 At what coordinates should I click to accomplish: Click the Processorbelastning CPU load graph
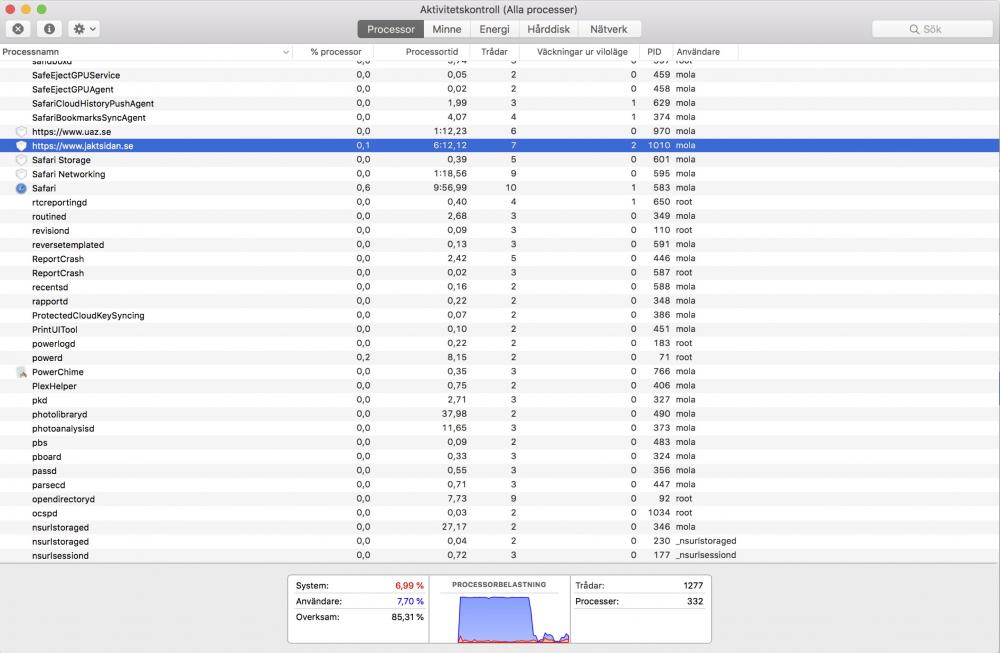497,613
